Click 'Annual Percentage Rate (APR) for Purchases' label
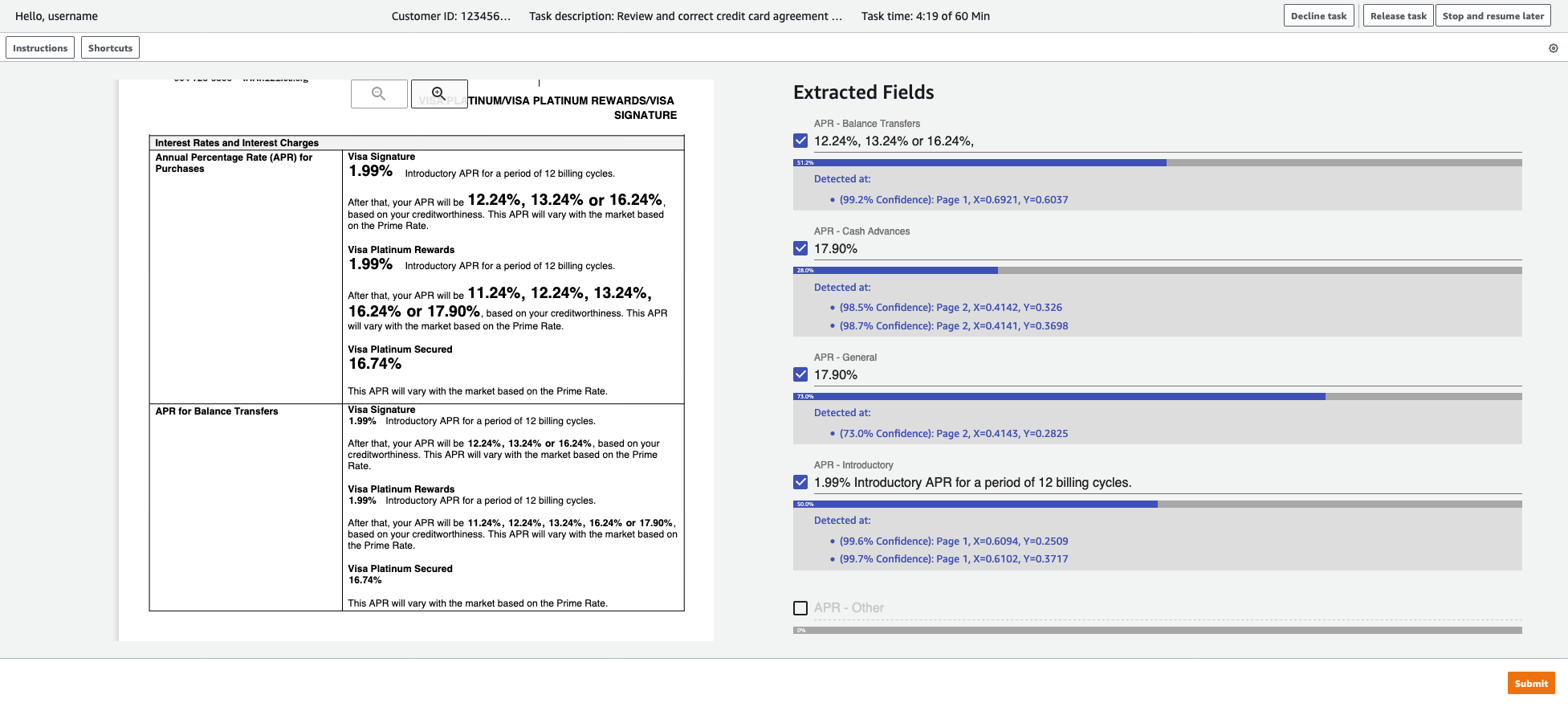 click(234, 163)
